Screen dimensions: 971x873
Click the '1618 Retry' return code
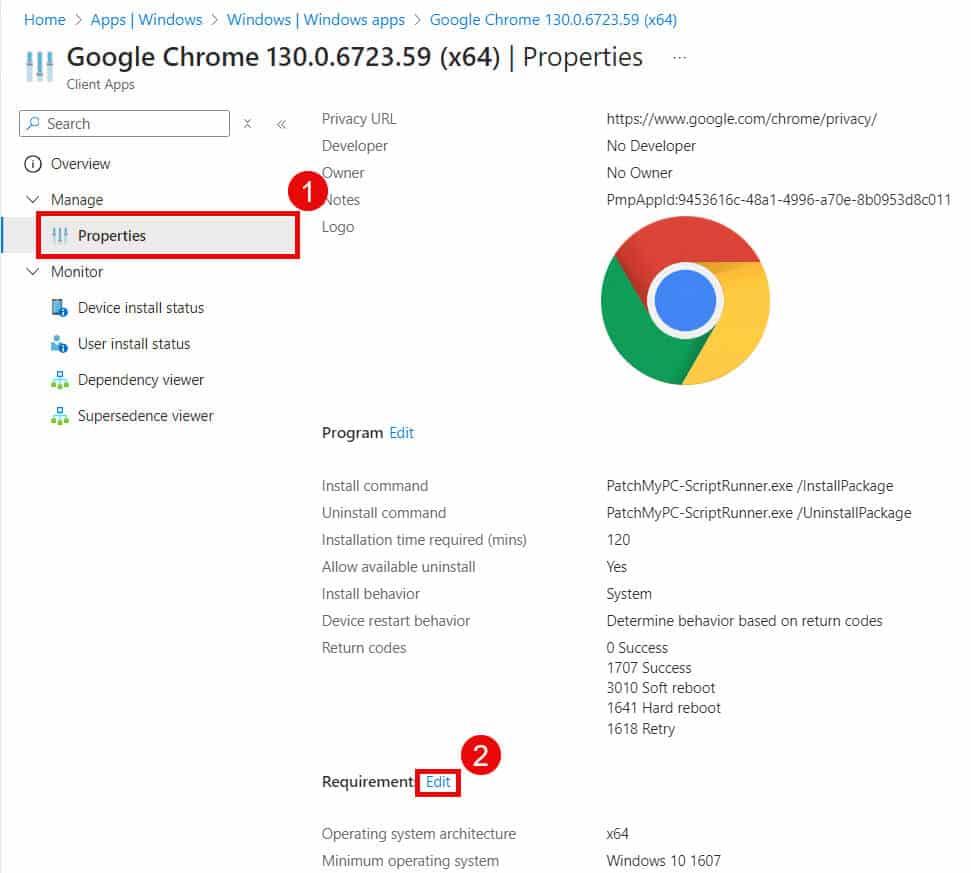coord(640,729)
